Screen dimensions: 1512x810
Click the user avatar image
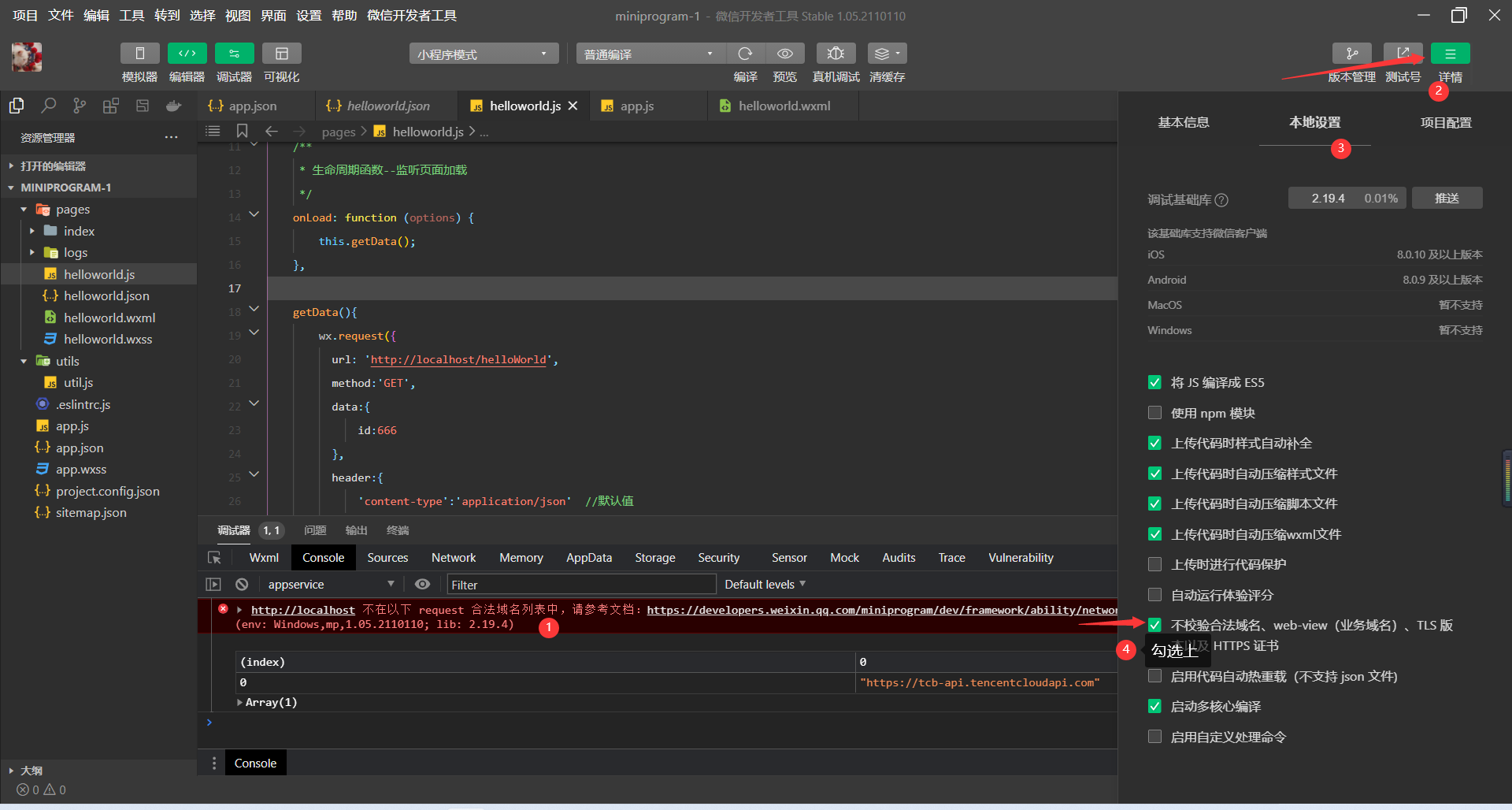coord(27,57)
